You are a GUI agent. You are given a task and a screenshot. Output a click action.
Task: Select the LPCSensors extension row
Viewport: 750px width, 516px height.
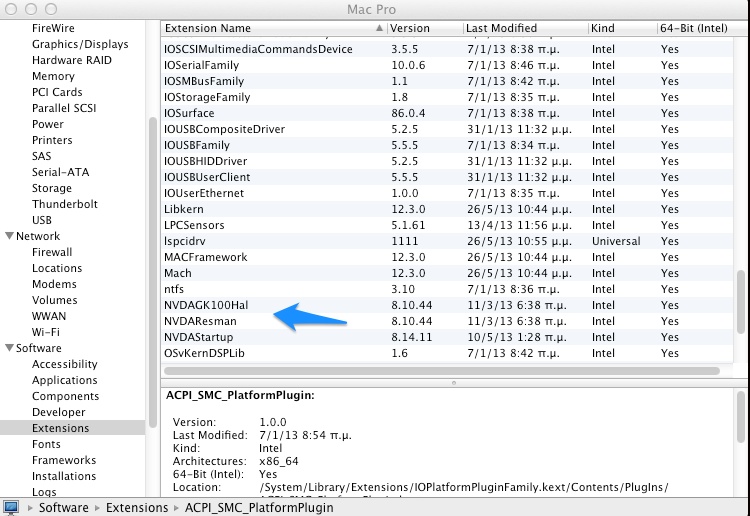tap(447, 225)
